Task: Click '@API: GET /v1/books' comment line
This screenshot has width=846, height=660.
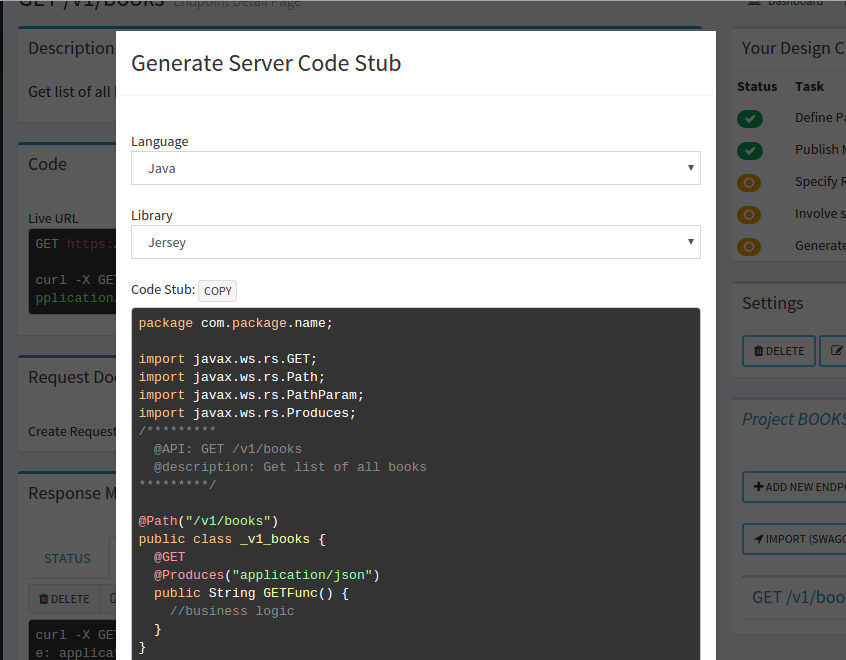Action: coord(228,449)
